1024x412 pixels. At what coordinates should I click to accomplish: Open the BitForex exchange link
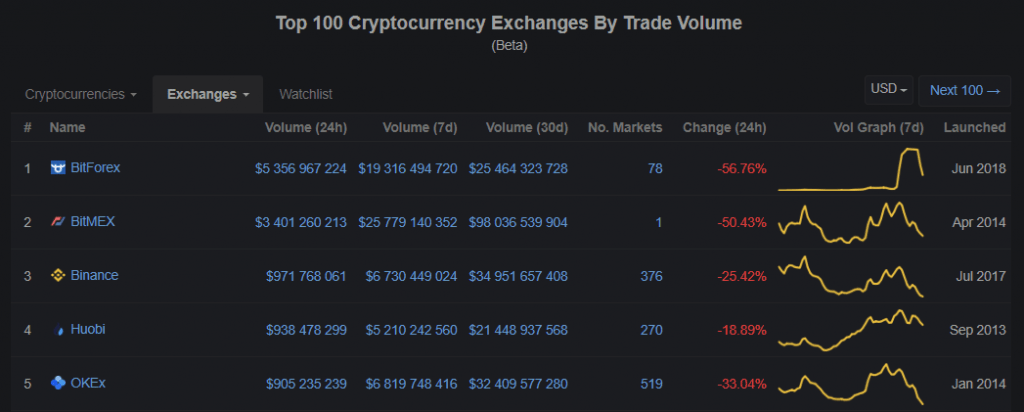(95, 168)
